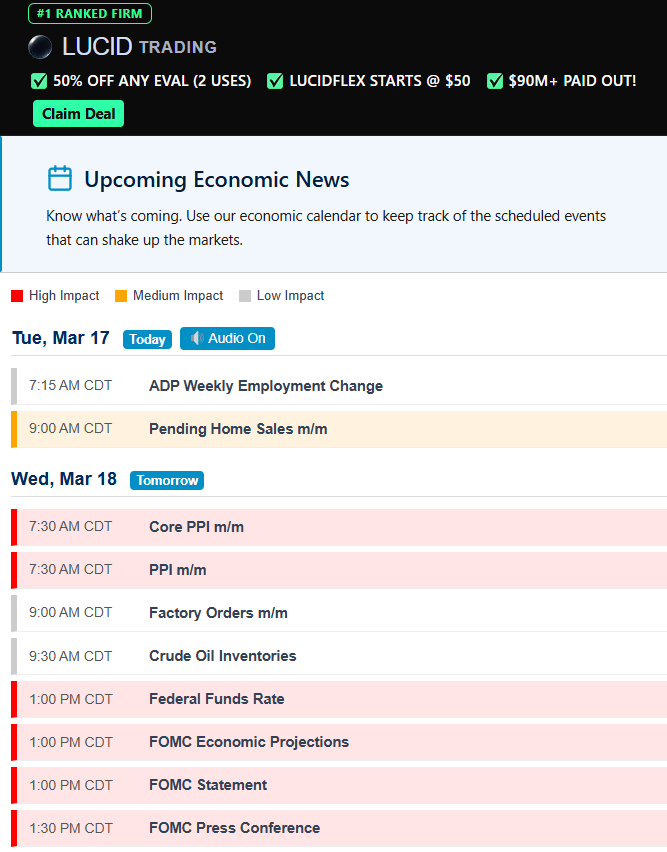
Task: Click the 7:15 AM CDT time label
Action: [71, 385]
